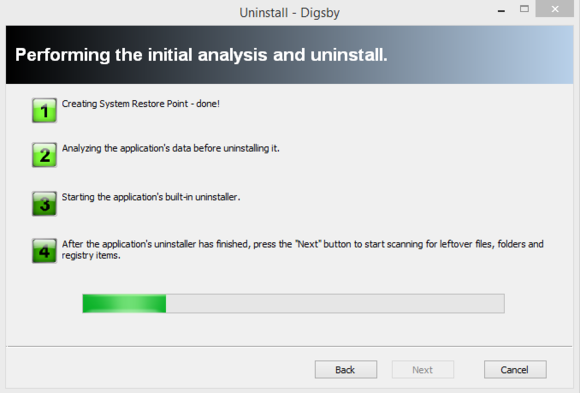Click the disabled Next button
This screenshot has width=580, height=393.
pyautogui.click(x=423, y=369)
